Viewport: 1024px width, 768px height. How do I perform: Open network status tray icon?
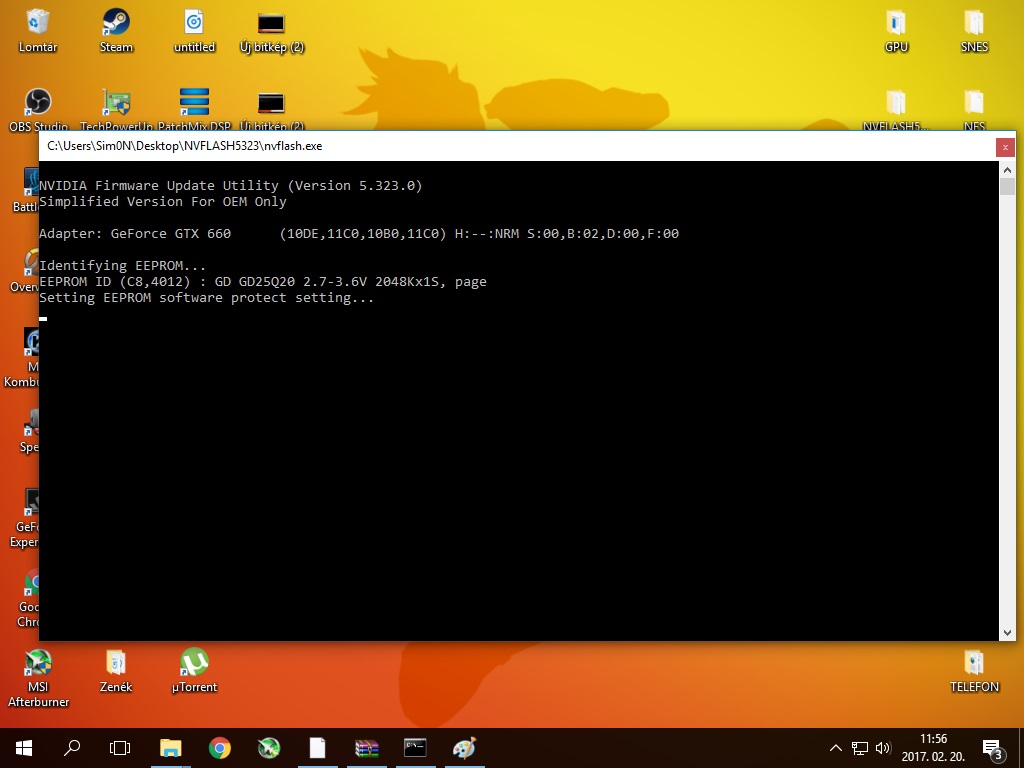click(x=859, y=748)
